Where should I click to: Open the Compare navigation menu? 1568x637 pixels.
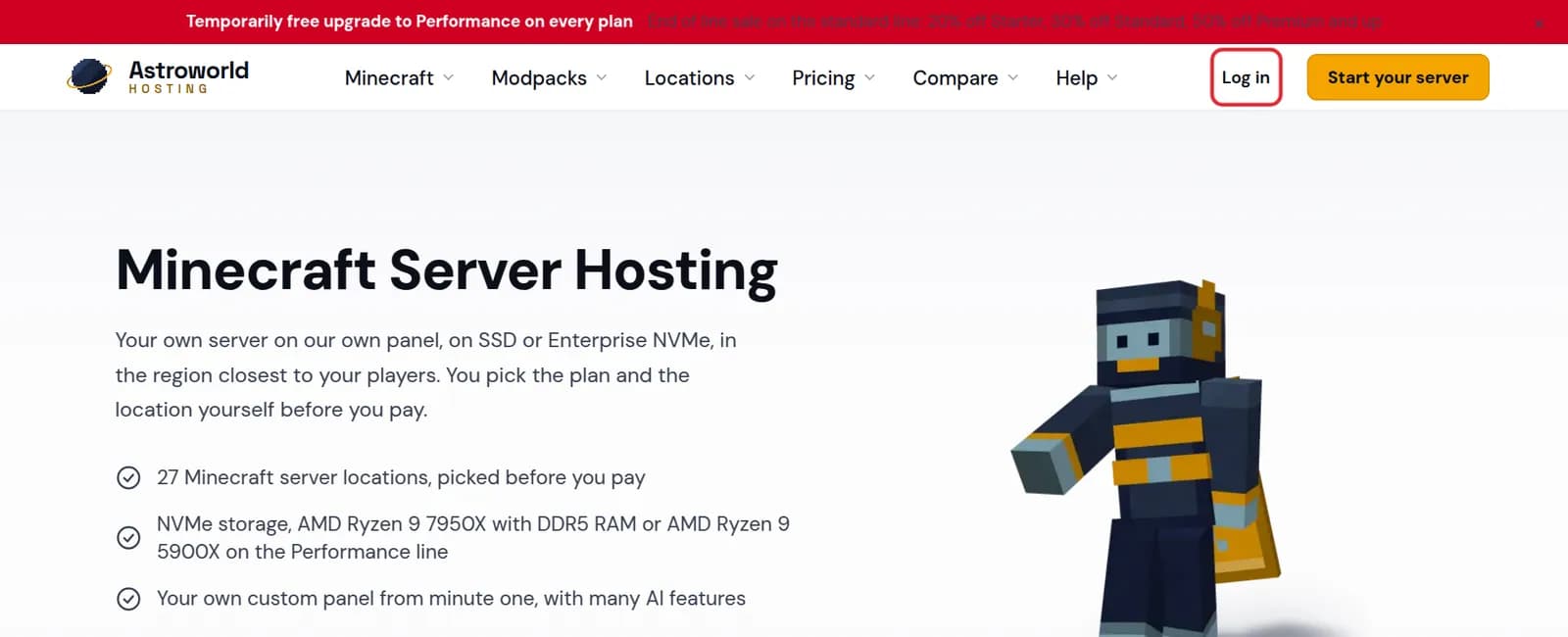(x=965, y=77)
